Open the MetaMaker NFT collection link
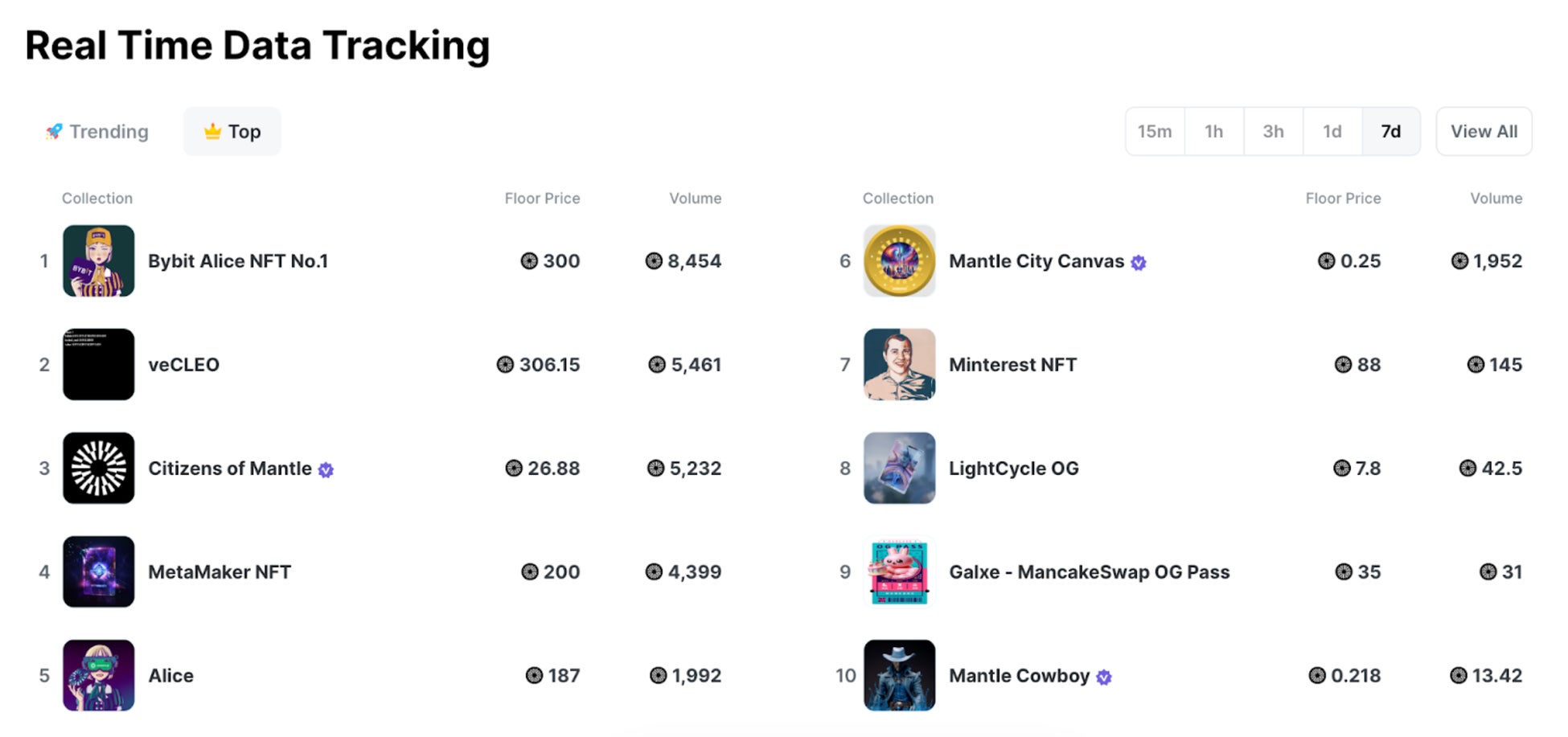1568x737 pixels. pos(220,572)
